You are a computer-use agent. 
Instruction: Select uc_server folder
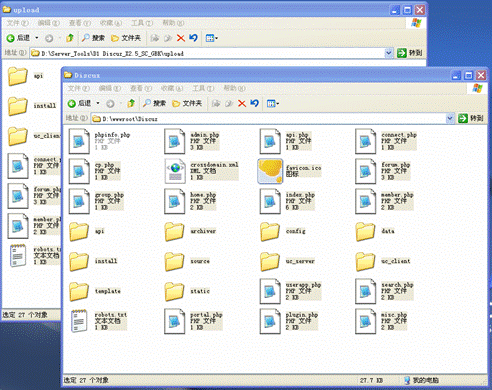tap(270, 261)
